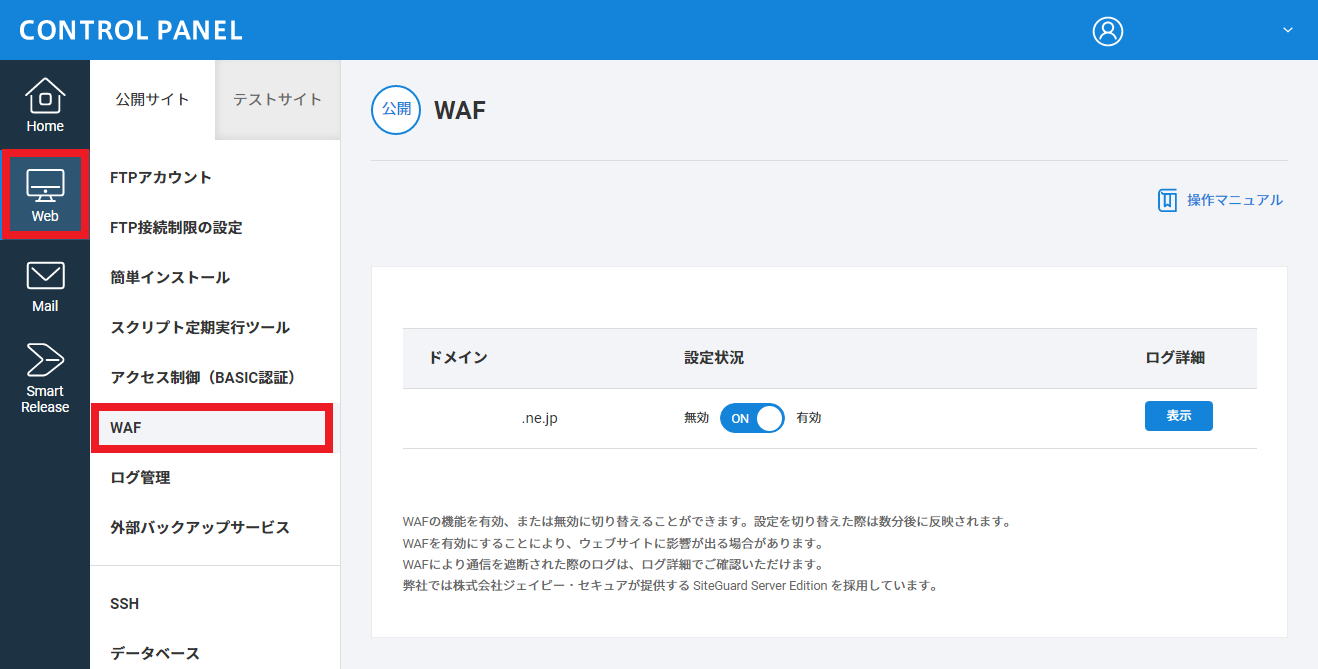The width and height of the screenshot is (1318, 669).
Task: Toggle the WAF ON switch
Action: coord(752,418)
